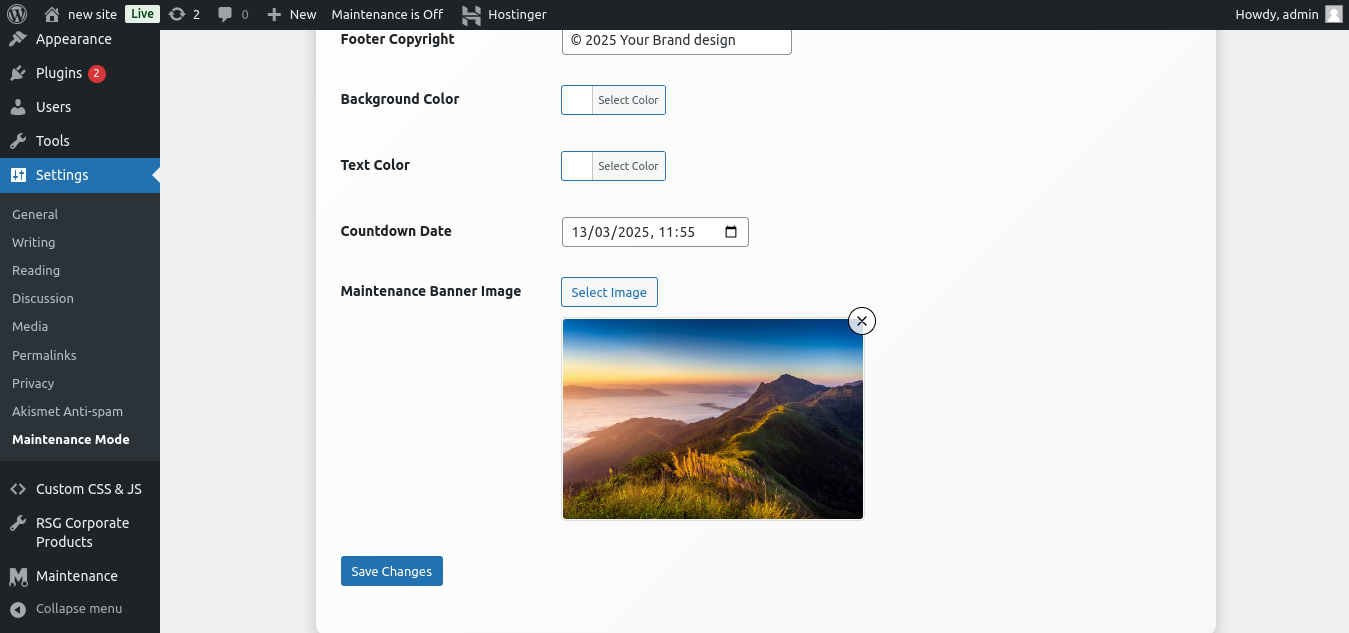Pick a Background Color via Select Color
The height and width of the screenshot is (633, 1349).
tap(628, 100)
